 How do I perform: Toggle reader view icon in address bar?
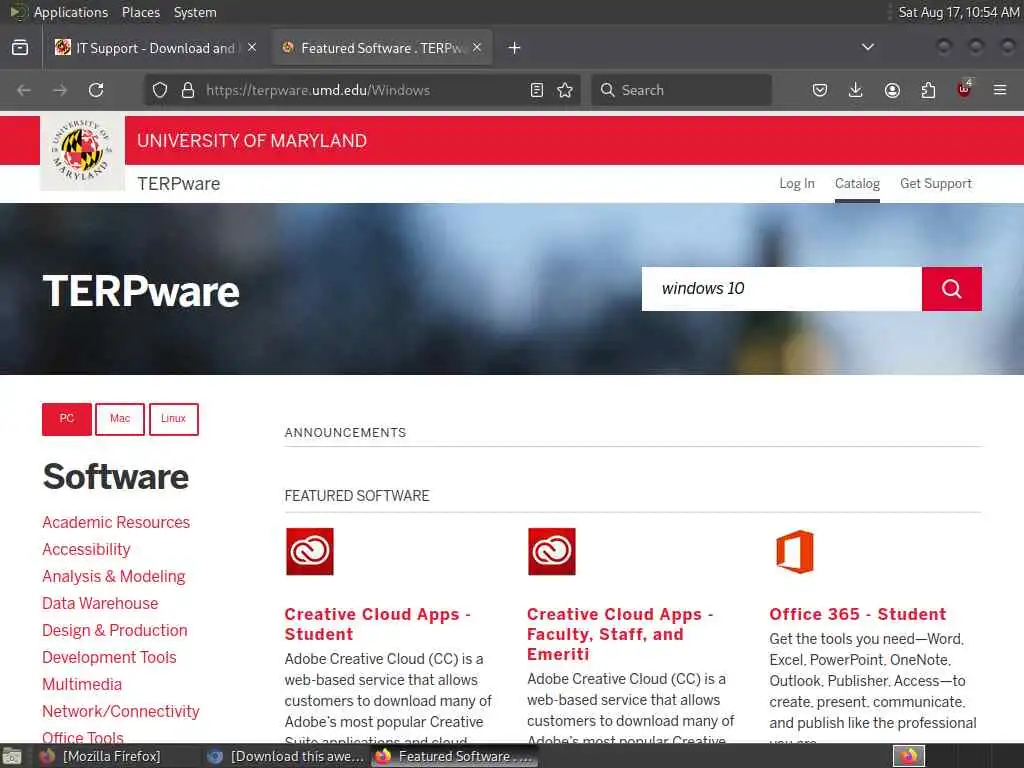tap(537, 90)
